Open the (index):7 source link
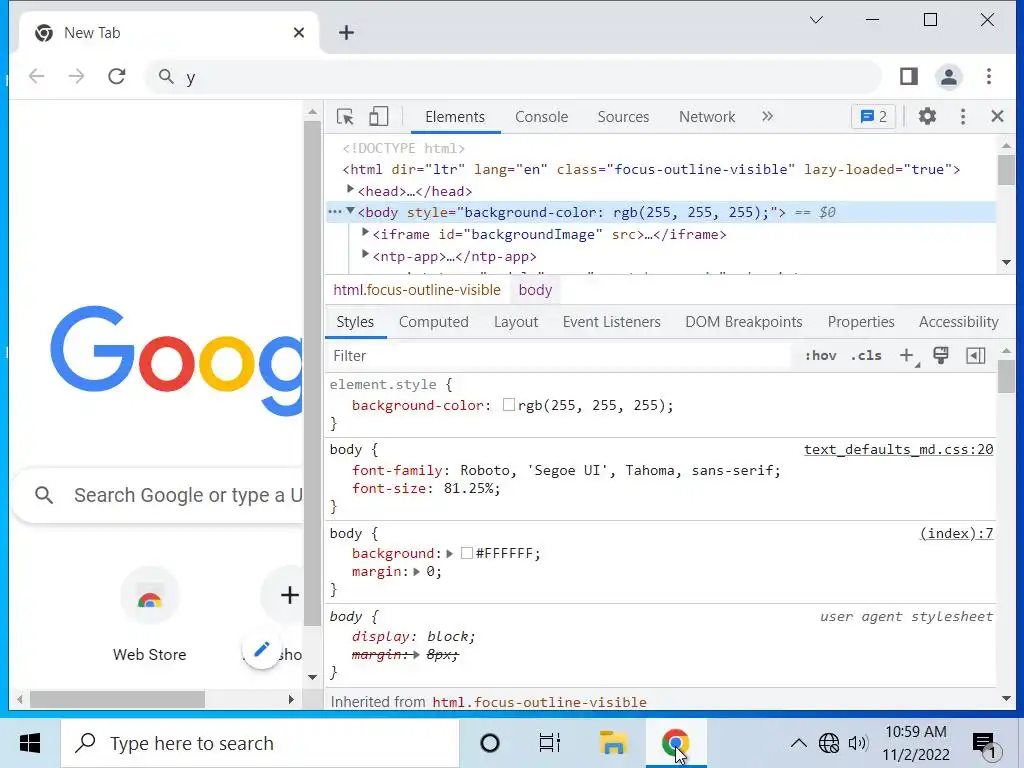Viewport: 1024px width, 768px height. point(957,534)
